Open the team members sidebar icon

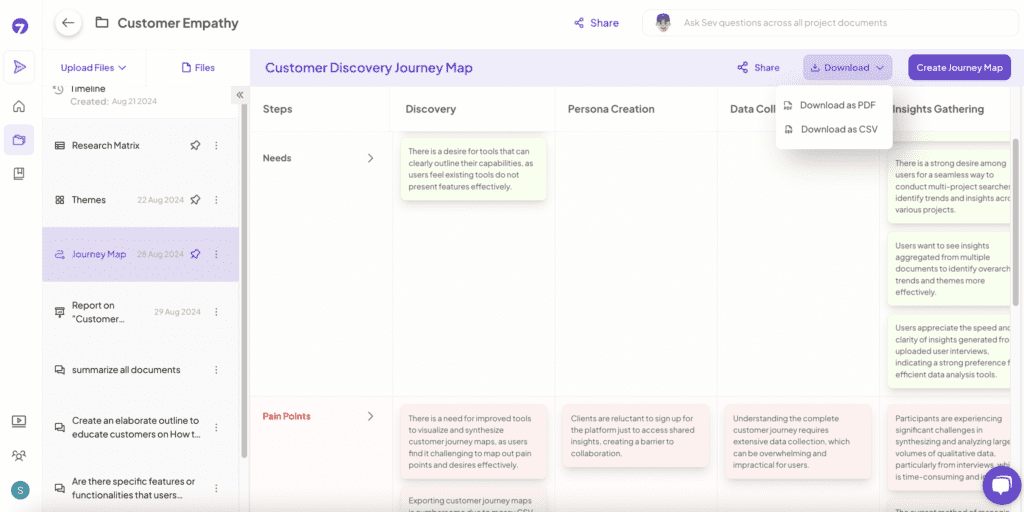[19, 455]
